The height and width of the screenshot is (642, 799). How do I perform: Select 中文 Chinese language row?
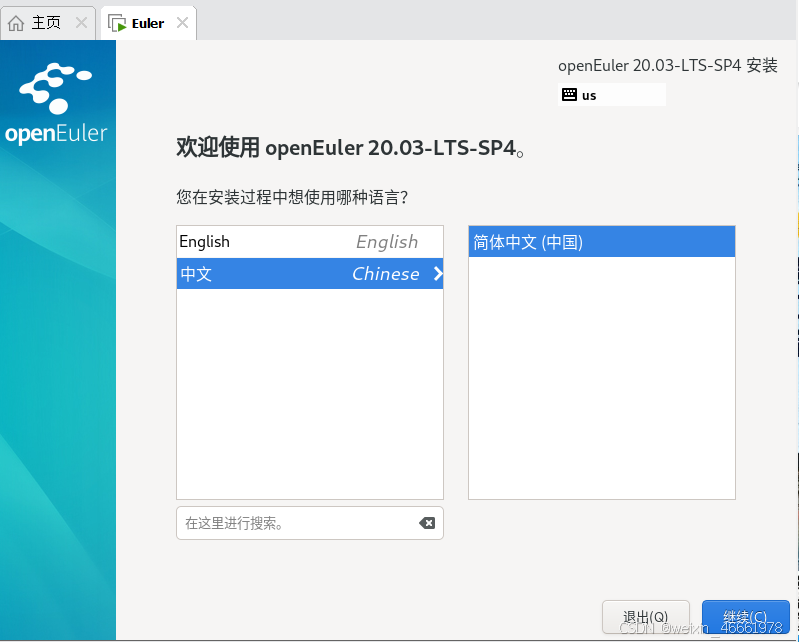(x=310, y=274)
